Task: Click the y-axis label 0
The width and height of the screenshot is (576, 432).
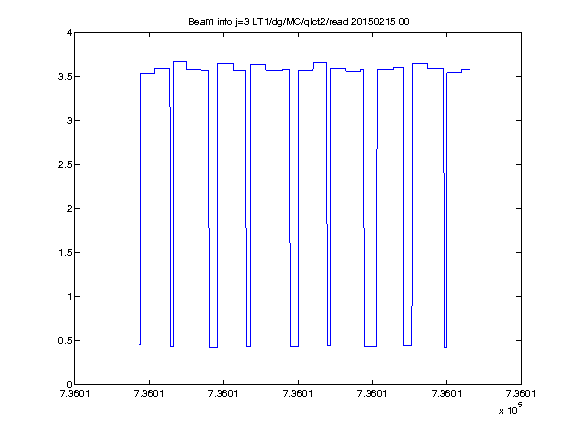Action: (69, 385)
